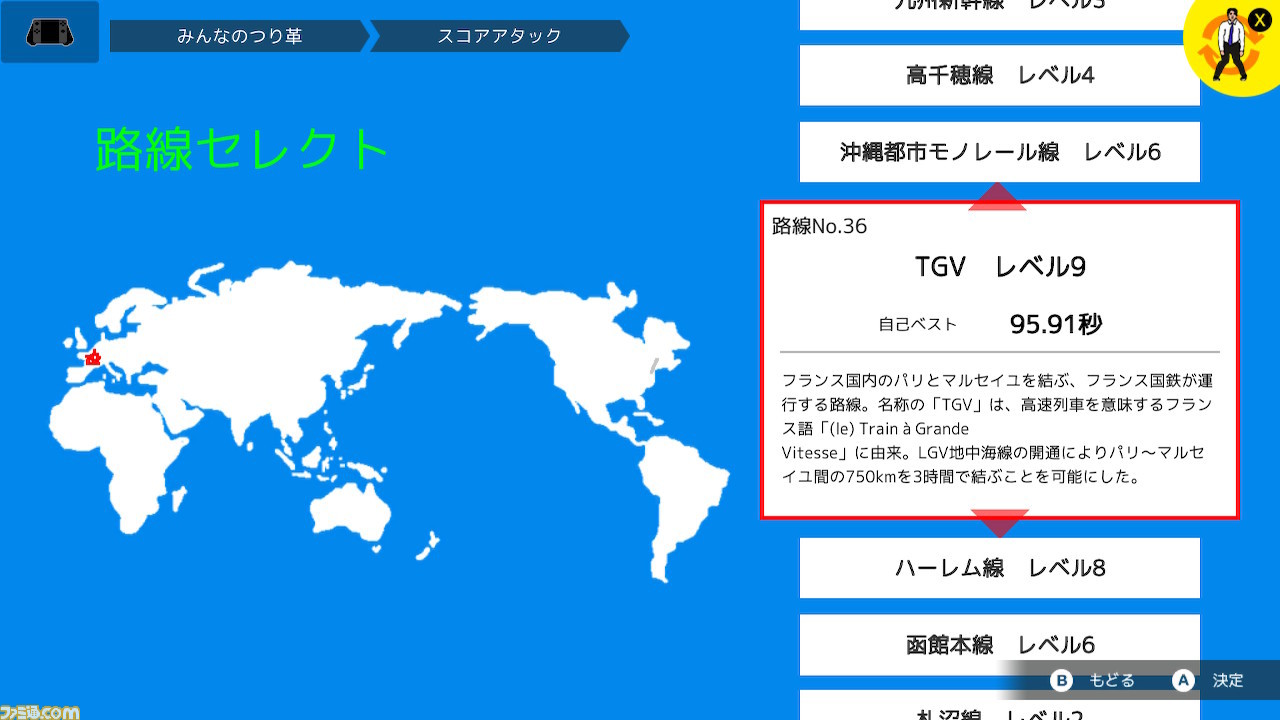Viewport: 1280px width, 720px height.
Task: Click the down arrow below TGV card
Action: tap(999, 524)
